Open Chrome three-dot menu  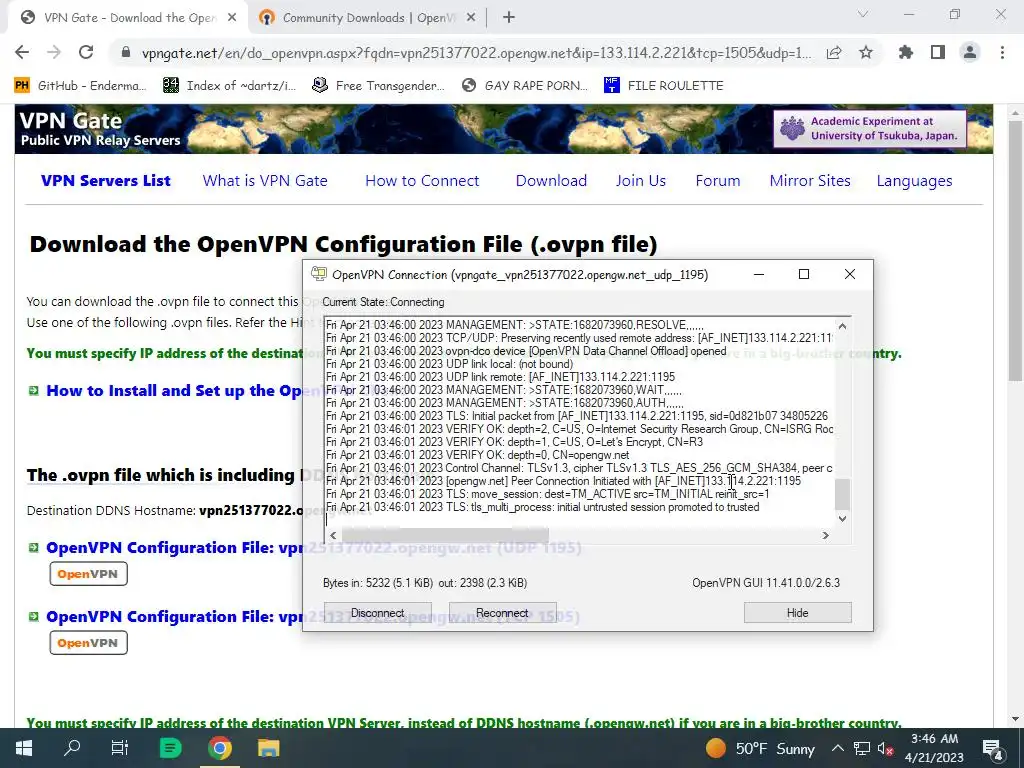[x=1002, y=52]
